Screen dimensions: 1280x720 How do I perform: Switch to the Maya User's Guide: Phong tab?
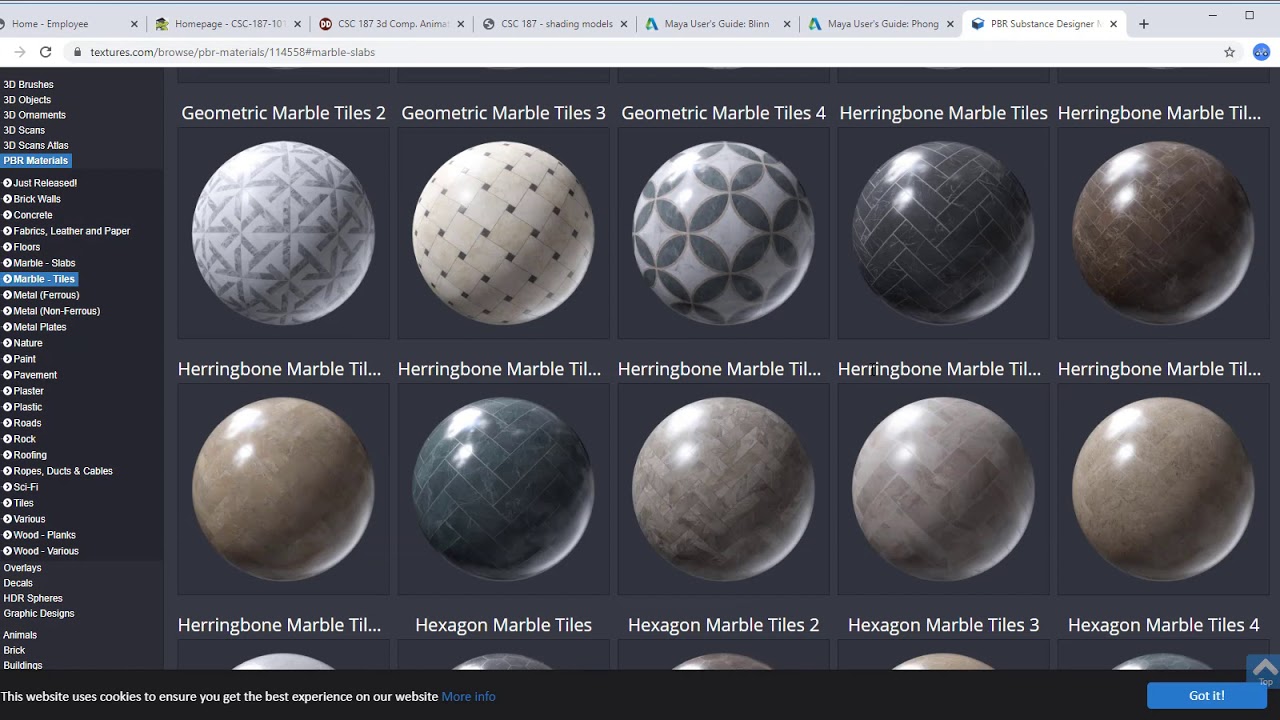880,24
